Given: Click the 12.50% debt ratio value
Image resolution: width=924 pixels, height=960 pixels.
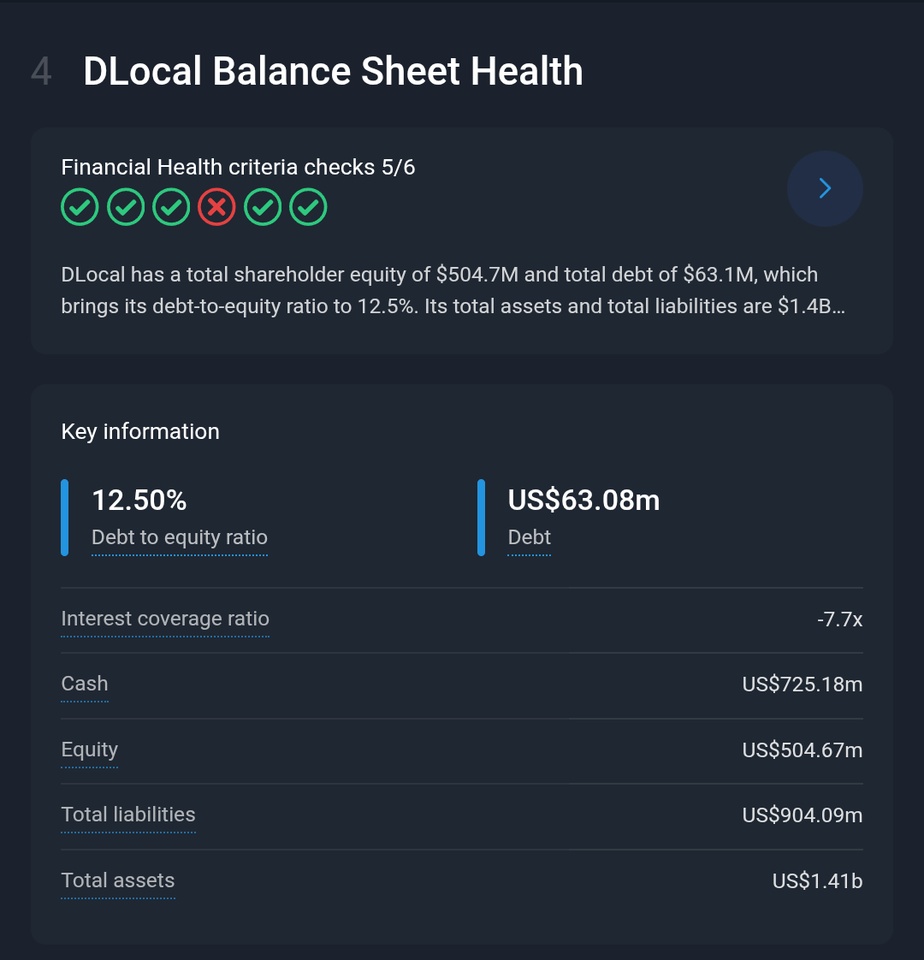Looking at the screenshot, I should [139, 500].
